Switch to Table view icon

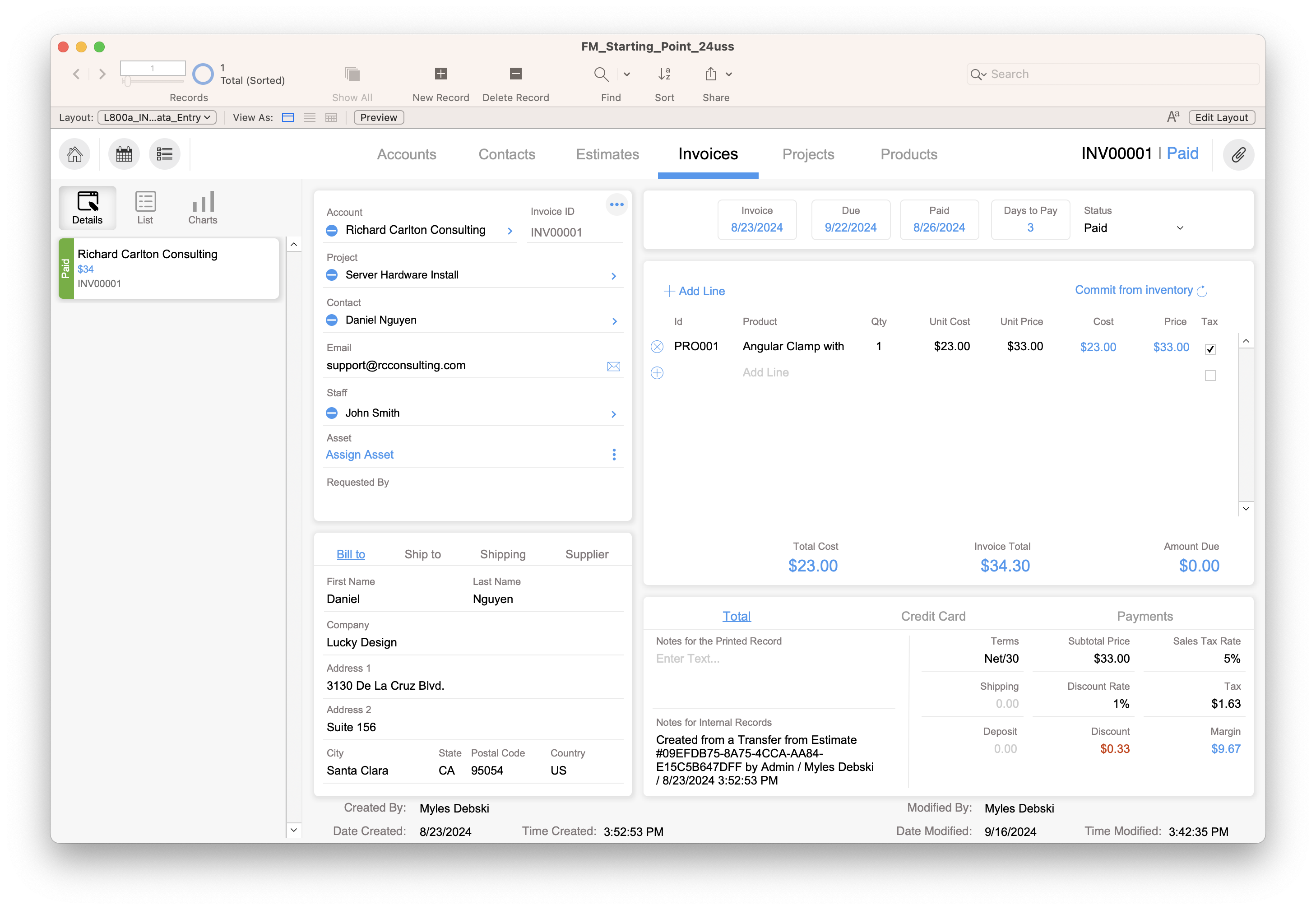(x=331, y=117)
